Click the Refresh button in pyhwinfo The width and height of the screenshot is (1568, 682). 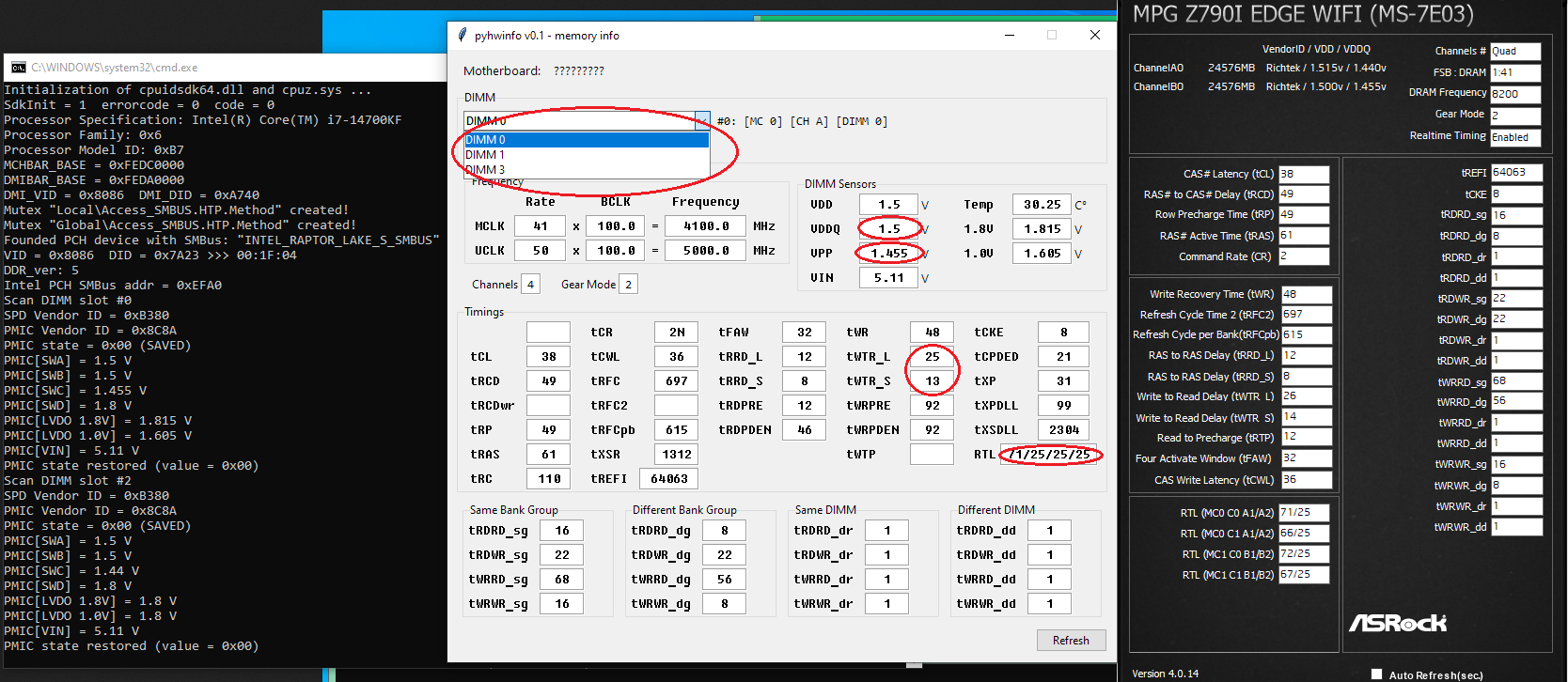tap(1071, 641)
